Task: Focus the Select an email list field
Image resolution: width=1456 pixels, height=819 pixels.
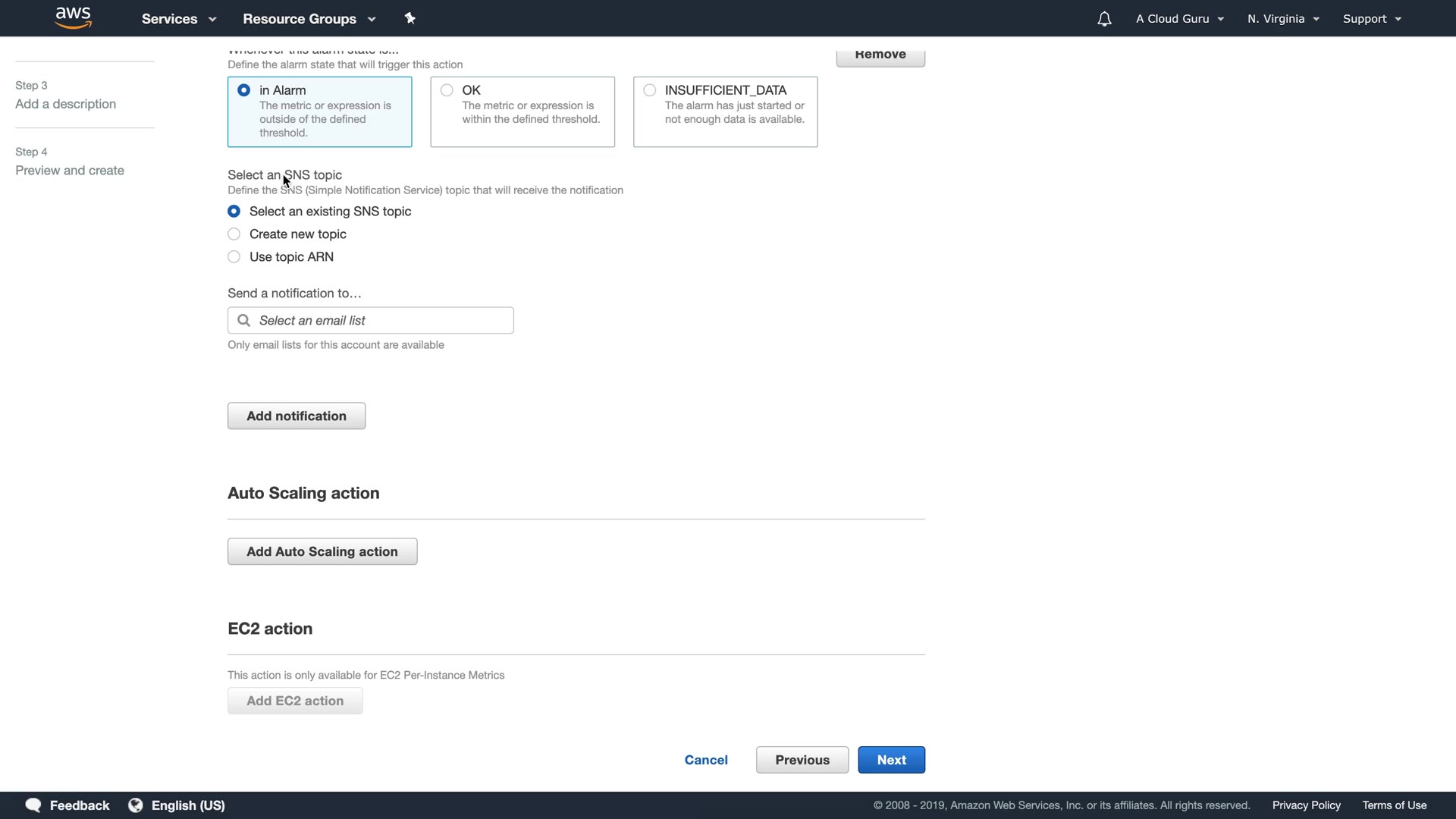Action: pyautogui.click(x=379, y=320)
